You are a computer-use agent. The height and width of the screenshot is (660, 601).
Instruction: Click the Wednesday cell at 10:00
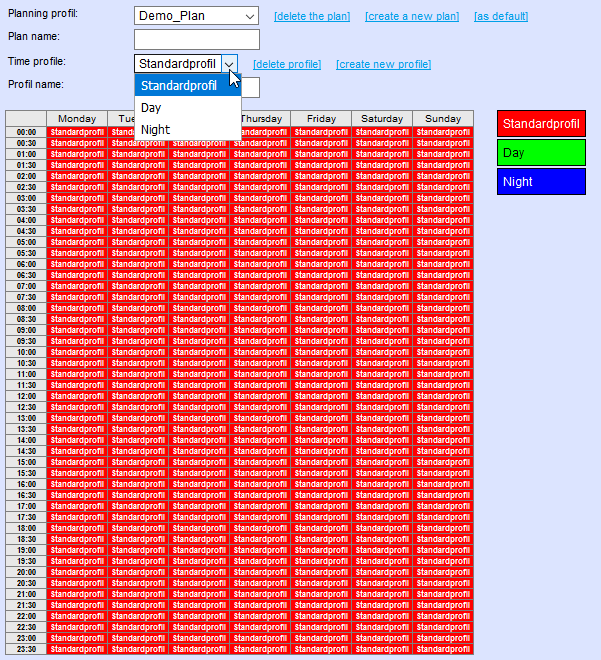coord(199,352)
